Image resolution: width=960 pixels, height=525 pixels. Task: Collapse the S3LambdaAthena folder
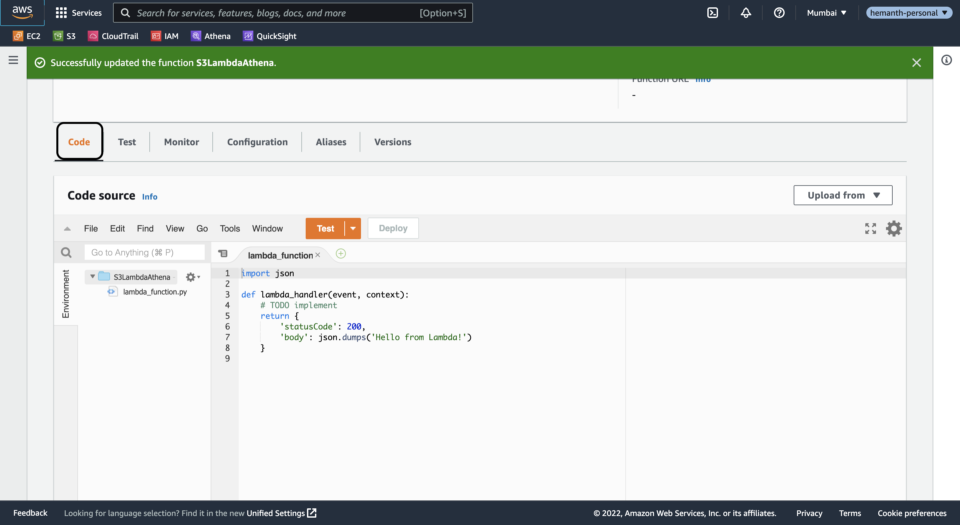(92, 277)
